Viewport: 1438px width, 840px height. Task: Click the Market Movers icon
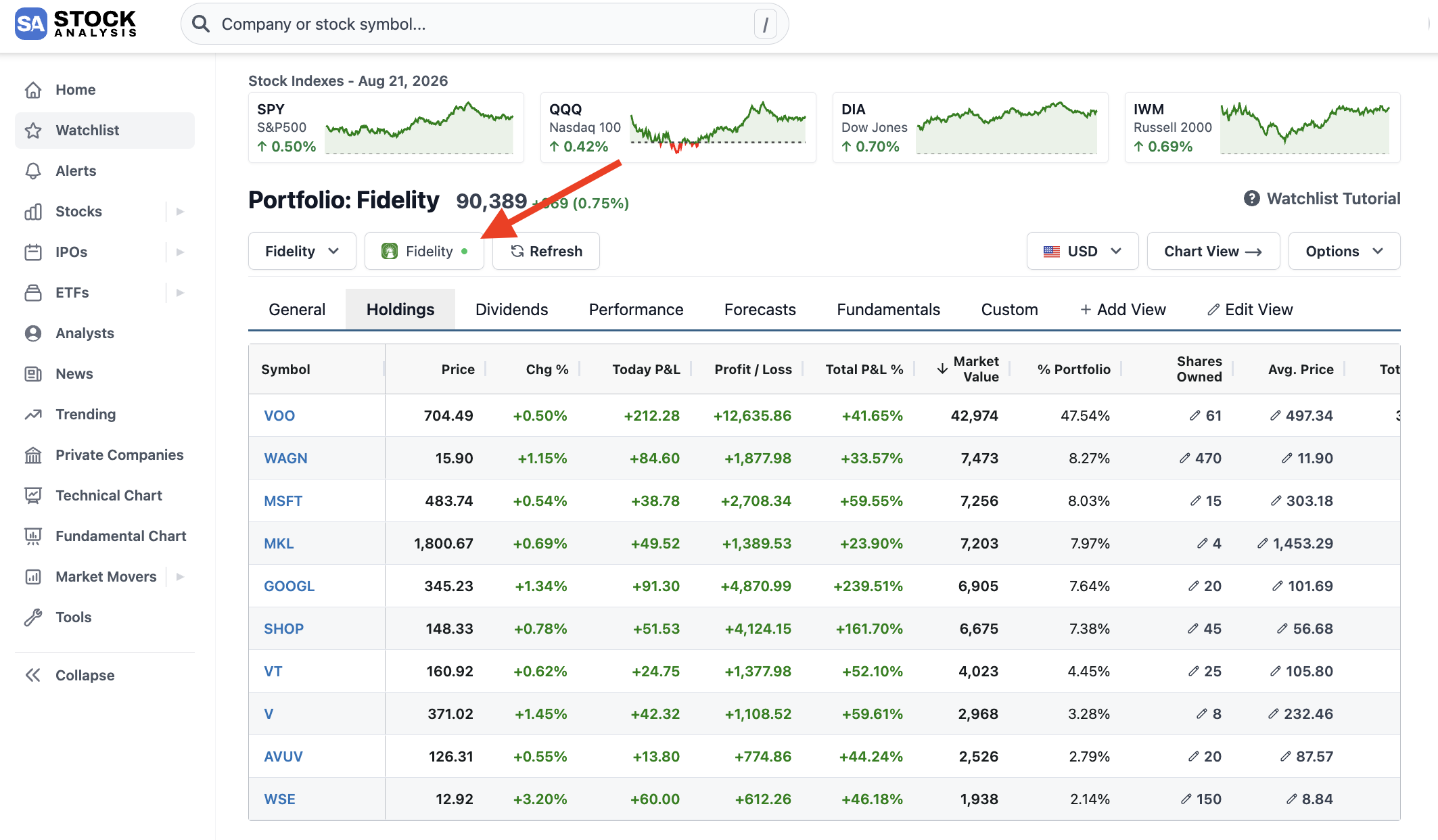33,577
